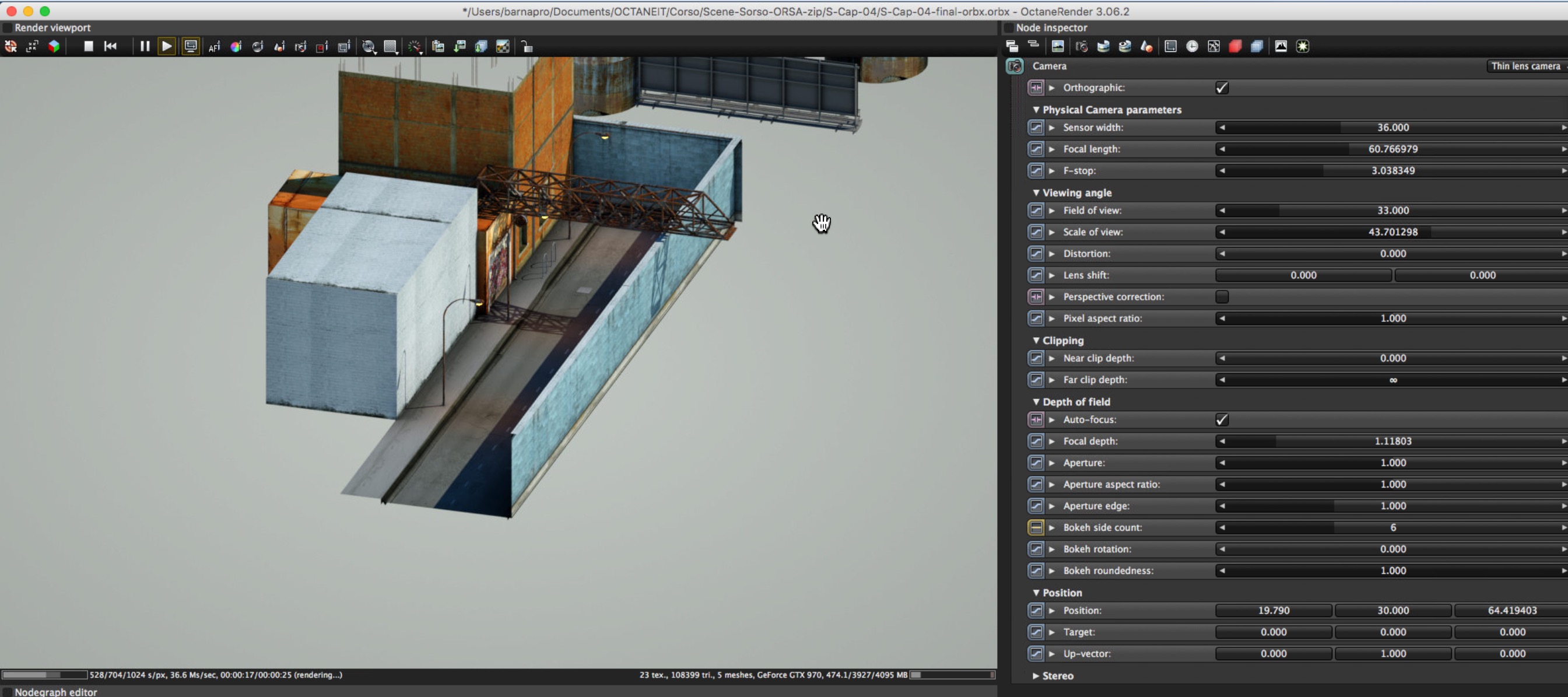Click the geometry cone and sphere icon
The width and height of the screenshot is (1568, 697).
coord(1146,46)
